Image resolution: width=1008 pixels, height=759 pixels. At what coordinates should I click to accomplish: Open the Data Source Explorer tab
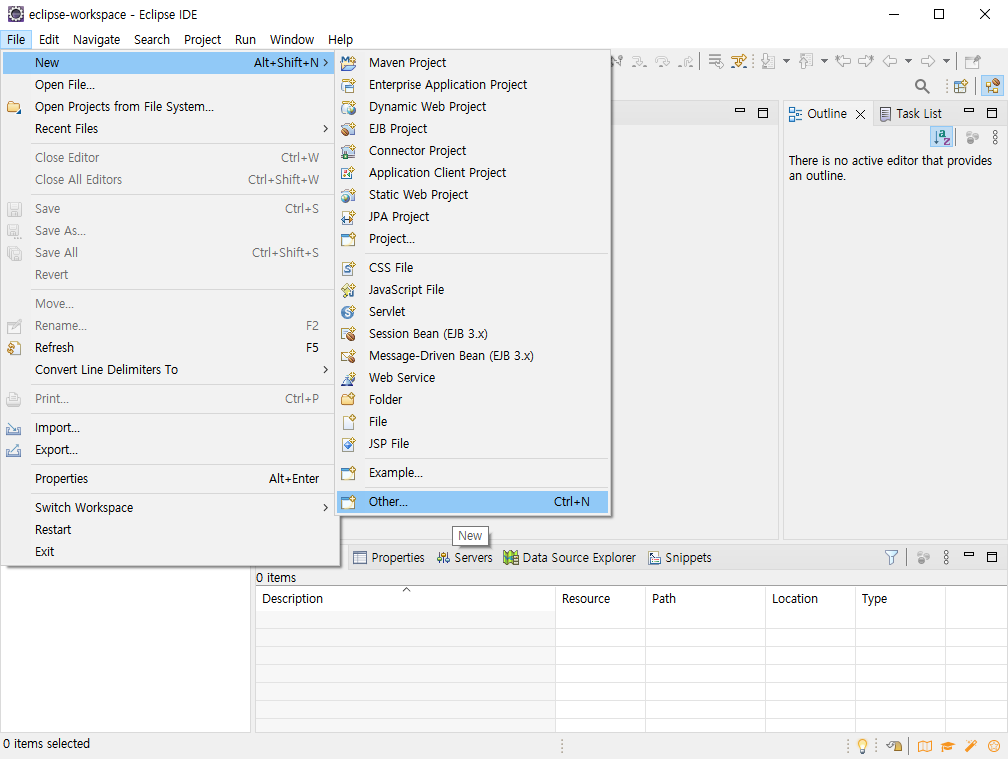click(570, 558)
